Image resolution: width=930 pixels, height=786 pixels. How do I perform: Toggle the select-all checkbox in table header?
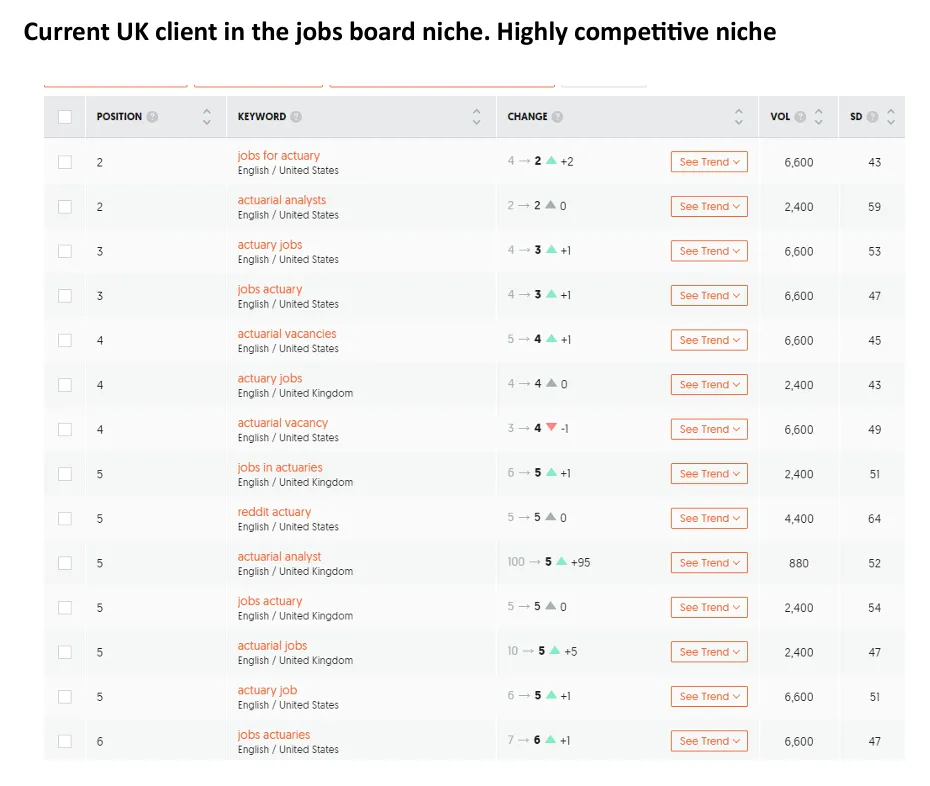65,117
